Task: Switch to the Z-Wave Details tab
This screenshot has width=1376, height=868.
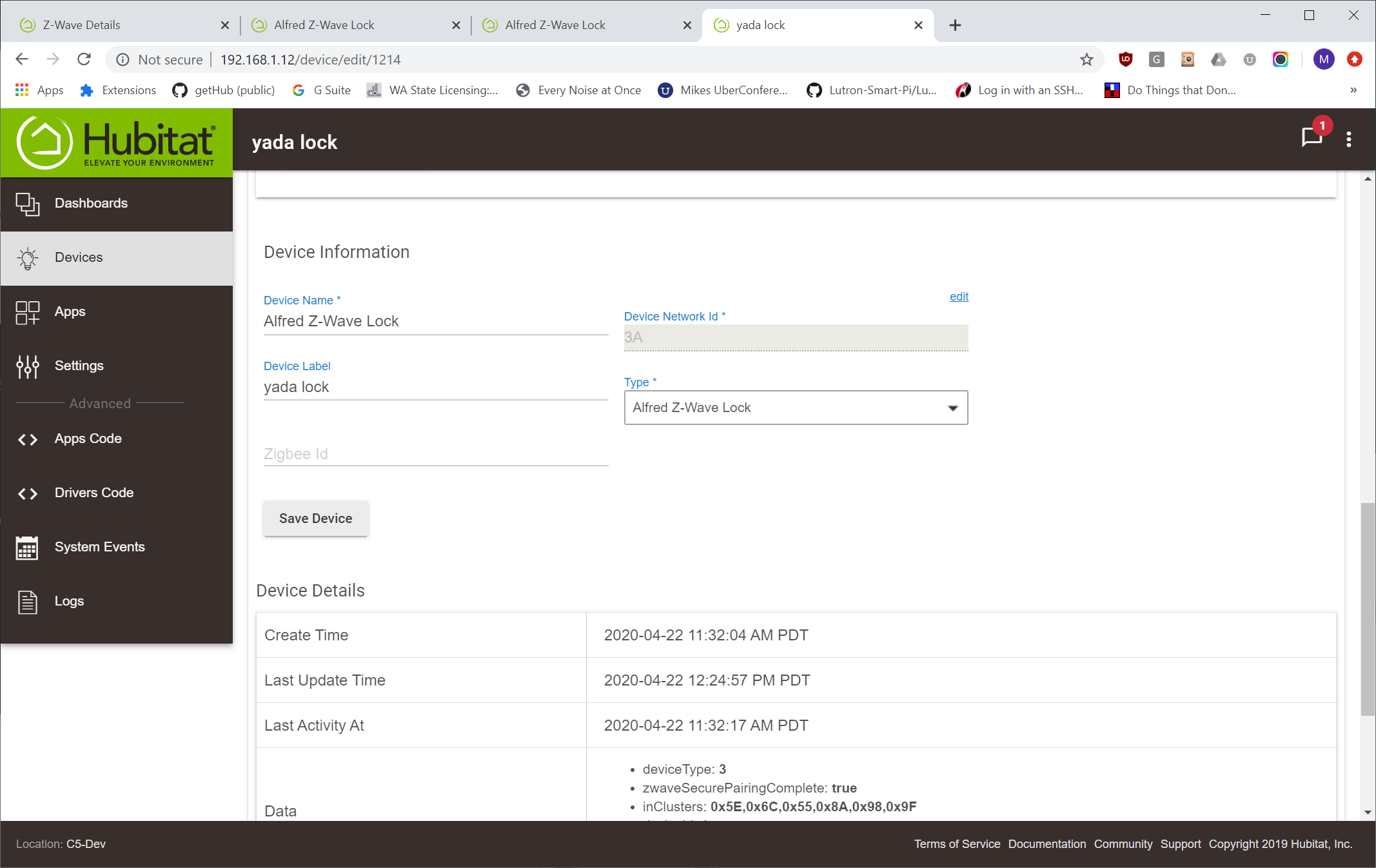Action: (x=82, y=25)
